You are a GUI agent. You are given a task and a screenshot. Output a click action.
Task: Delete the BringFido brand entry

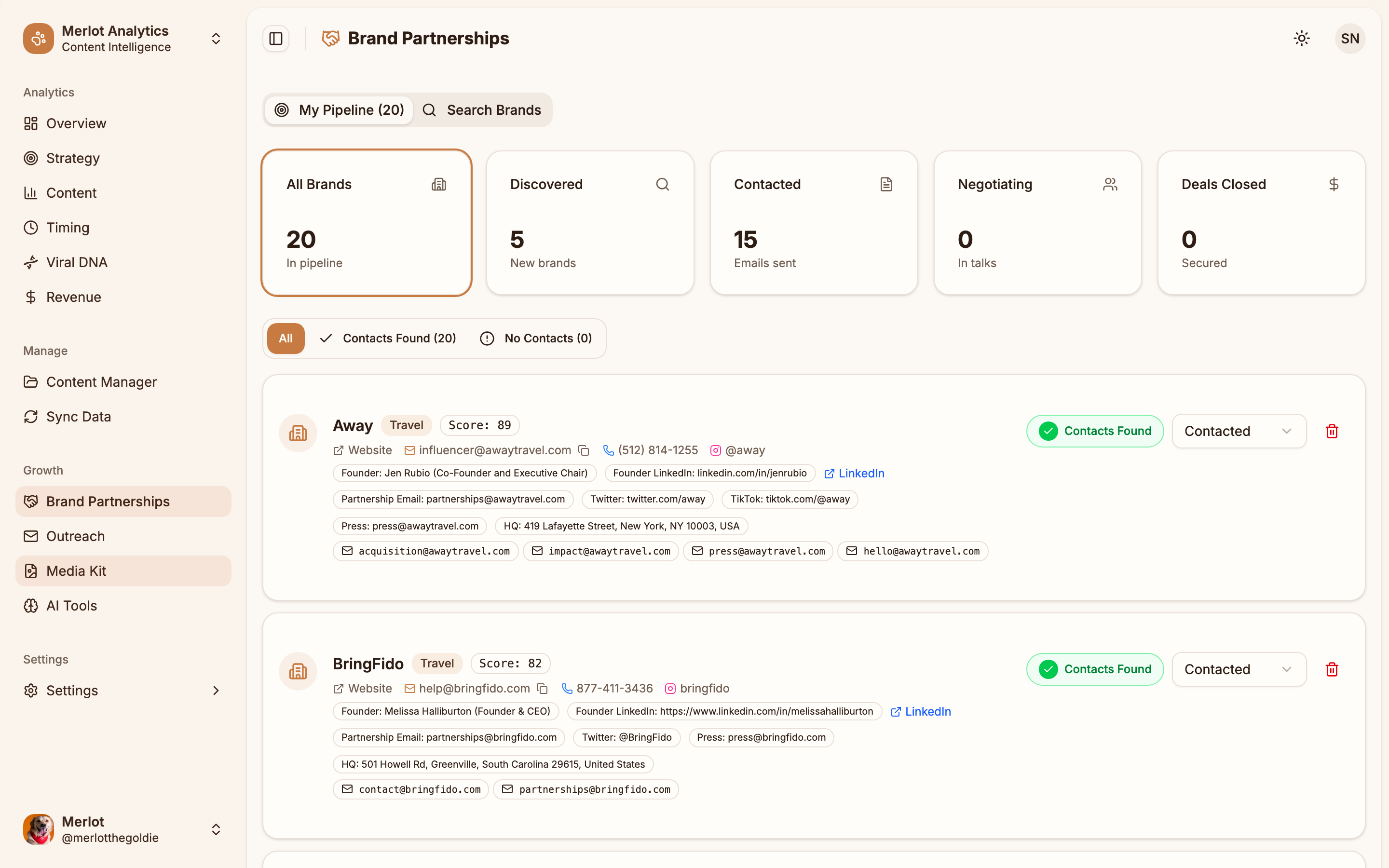[x=1332, y=669]
